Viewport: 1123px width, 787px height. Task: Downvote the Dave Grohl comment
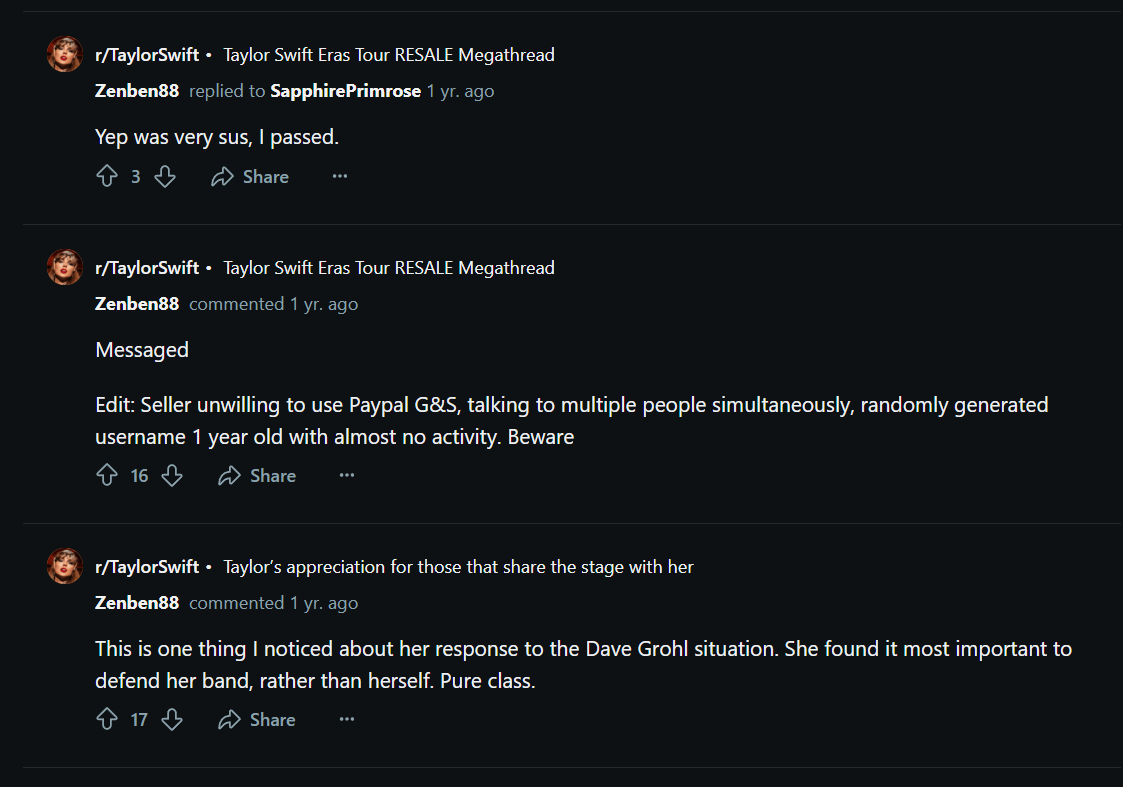click(x=172, y=720)
